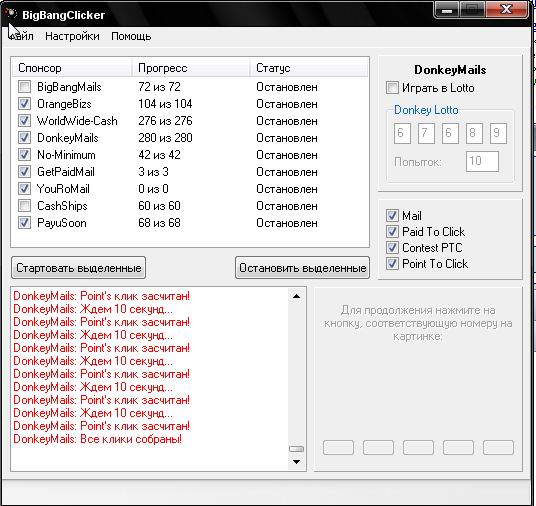
Task: Check the Играть в Lotto checkbox
Action: coord(392,88)
